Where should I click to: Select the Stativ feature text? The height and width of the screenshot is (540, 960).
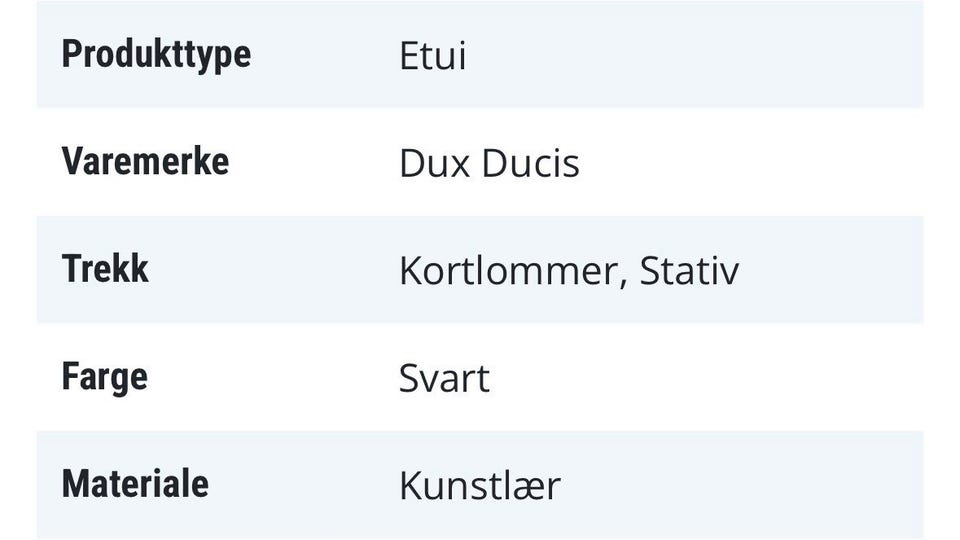[x=689, y=272]
